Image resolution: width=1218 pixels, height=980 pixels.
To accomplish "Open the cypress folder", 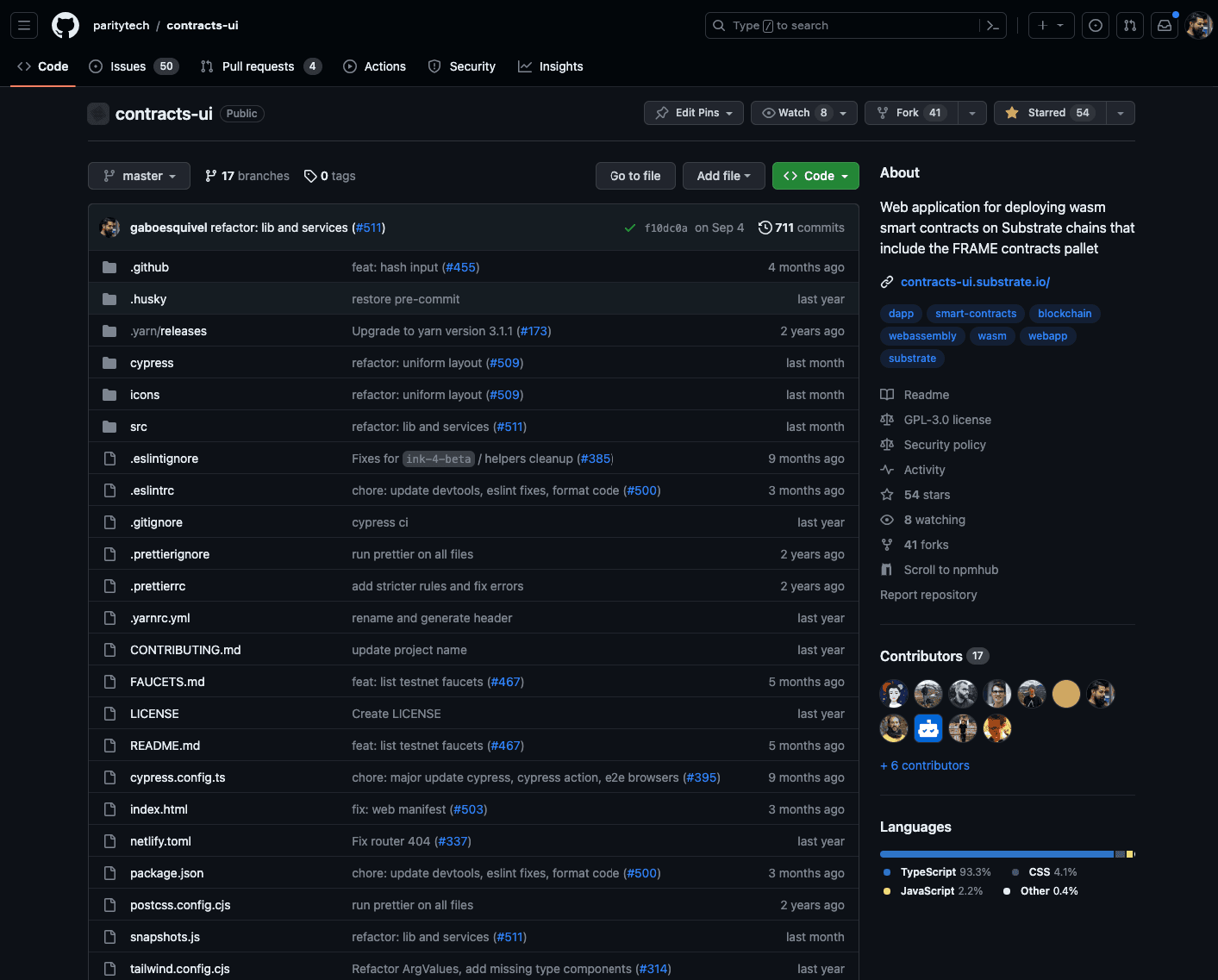I will point(152,363).
